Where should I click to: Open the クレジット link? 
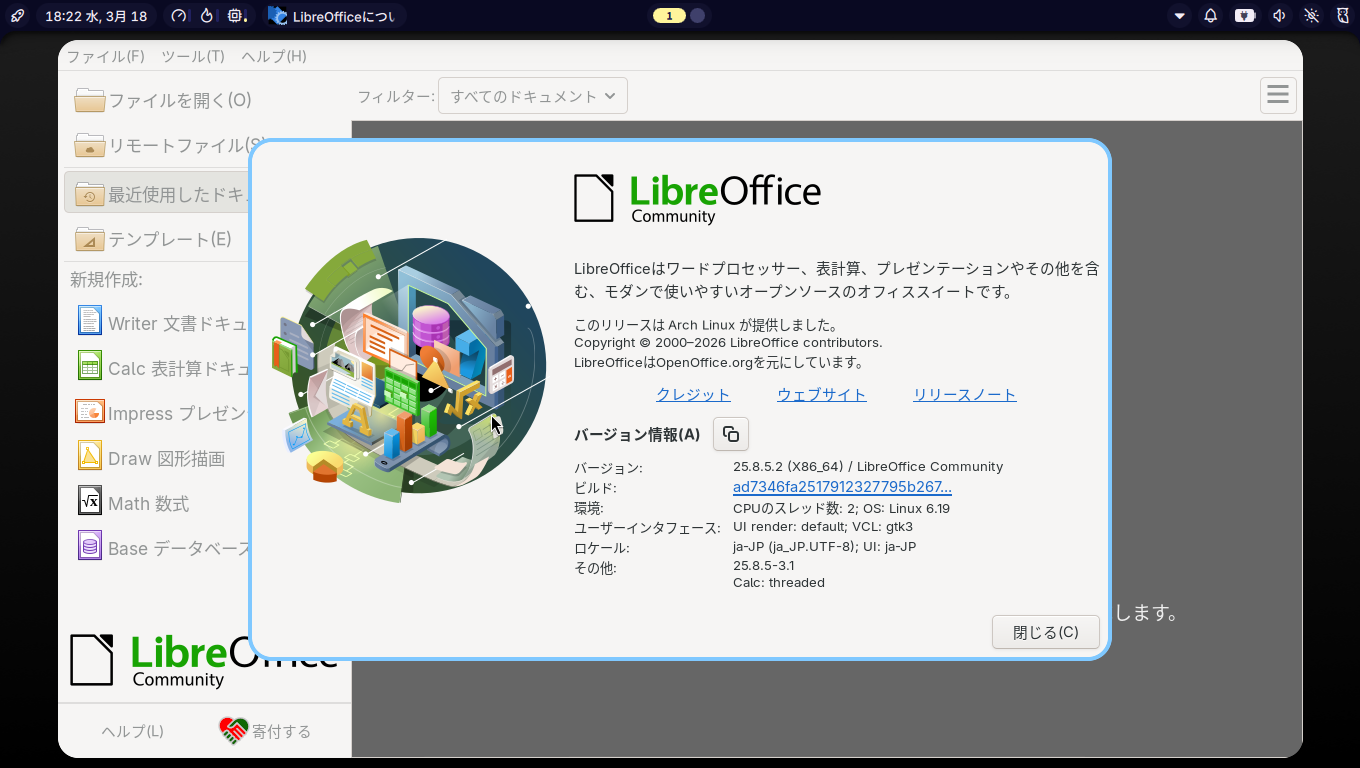[693, 395]
